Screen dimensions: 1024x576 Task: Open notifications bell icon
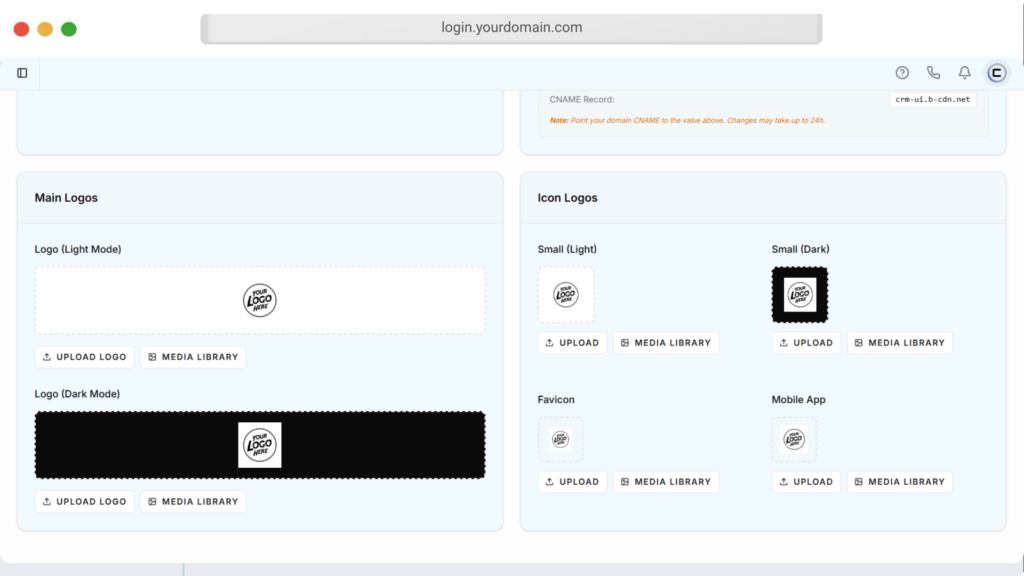pyautogui.click(x=964, y=73)
